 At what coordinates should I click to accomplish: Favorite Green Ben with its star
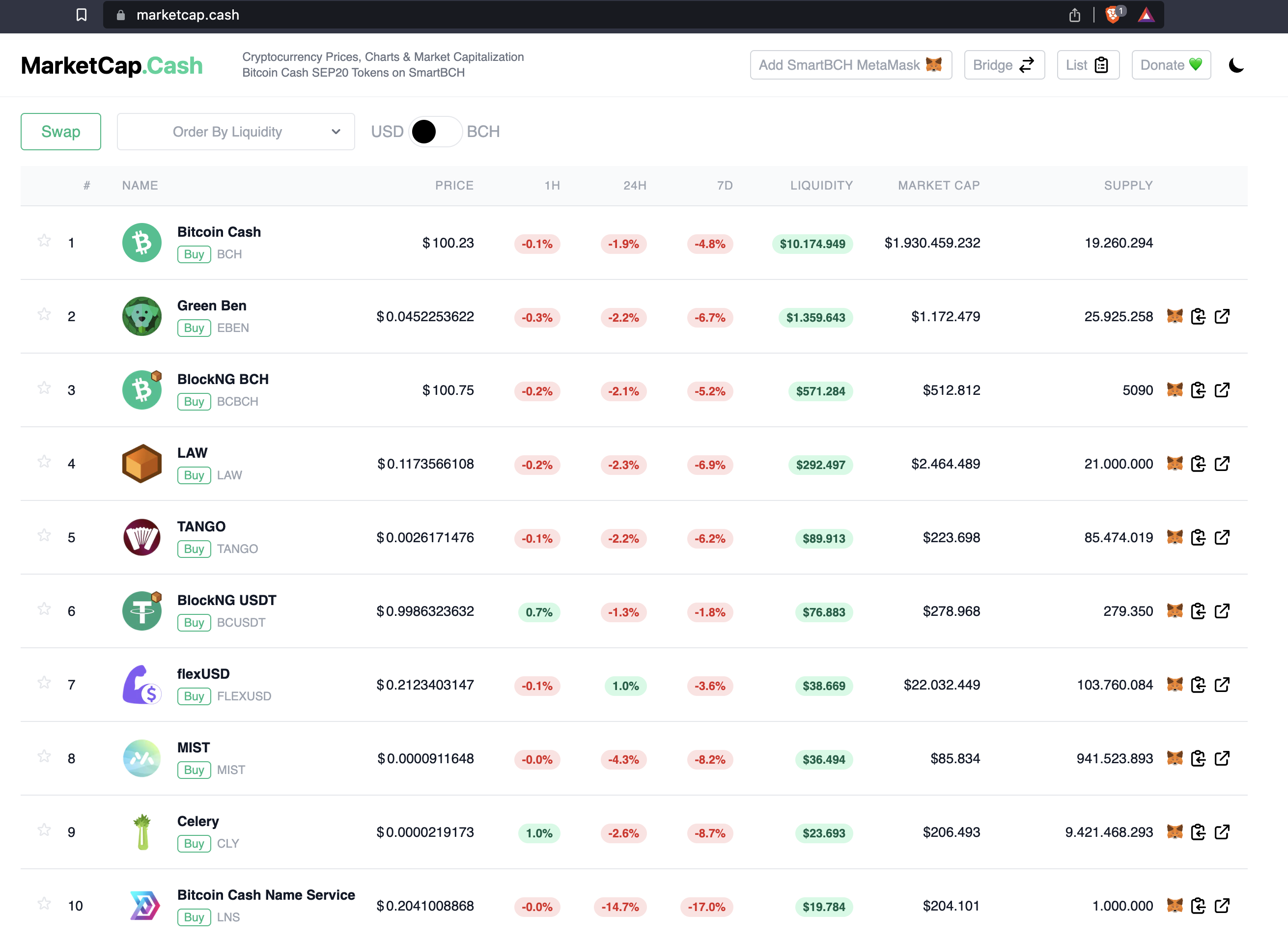pos(44,314)
